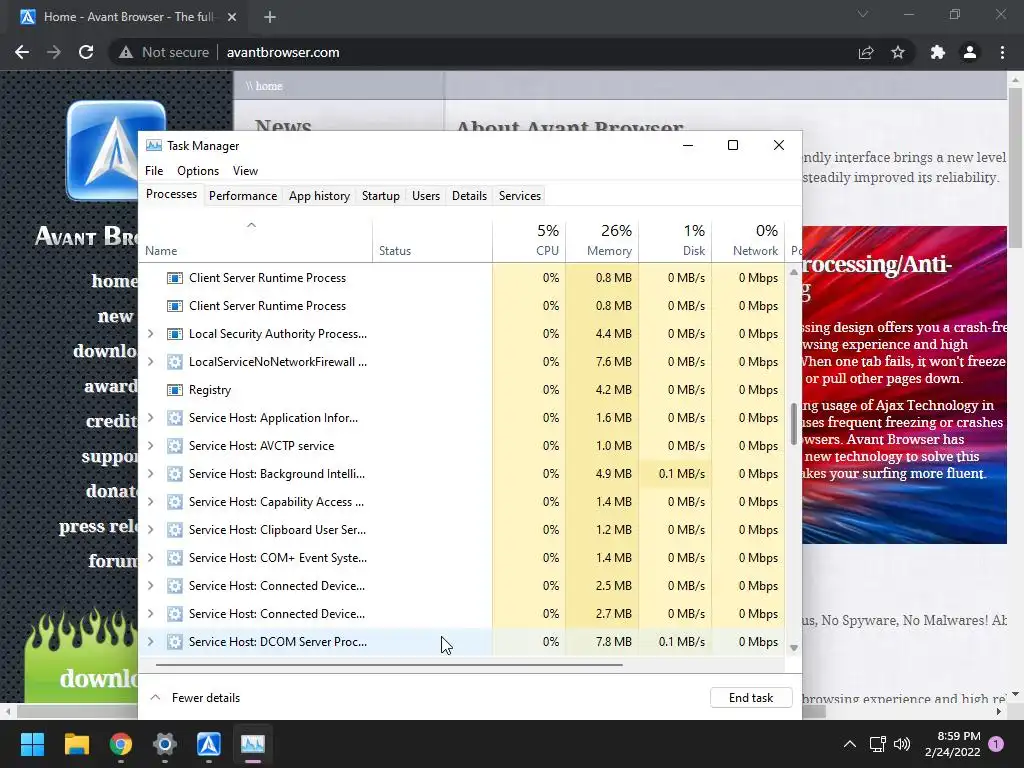Click the process list scroll down arrow
The image size is (1024, 768).
tap(794, 648)
